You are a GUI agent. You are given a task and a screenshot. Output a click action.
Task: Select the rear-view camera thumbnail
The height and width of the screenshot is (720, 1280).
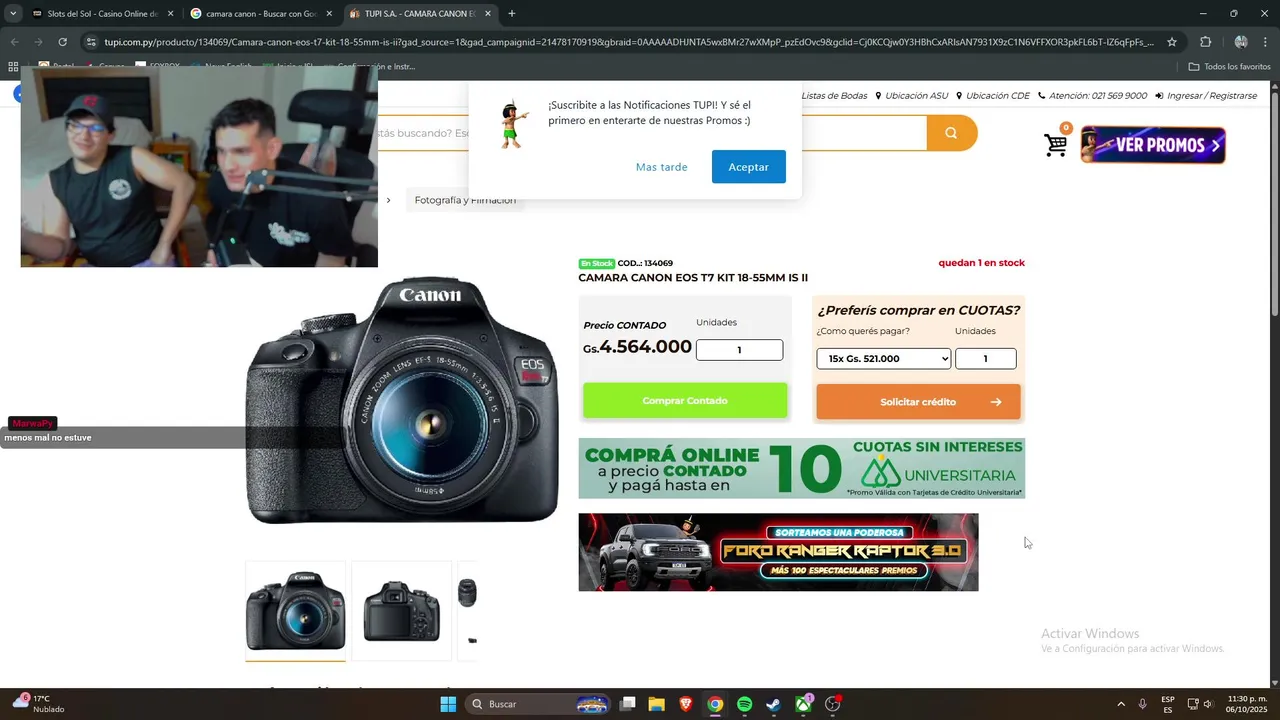click(x=401, y=610)
